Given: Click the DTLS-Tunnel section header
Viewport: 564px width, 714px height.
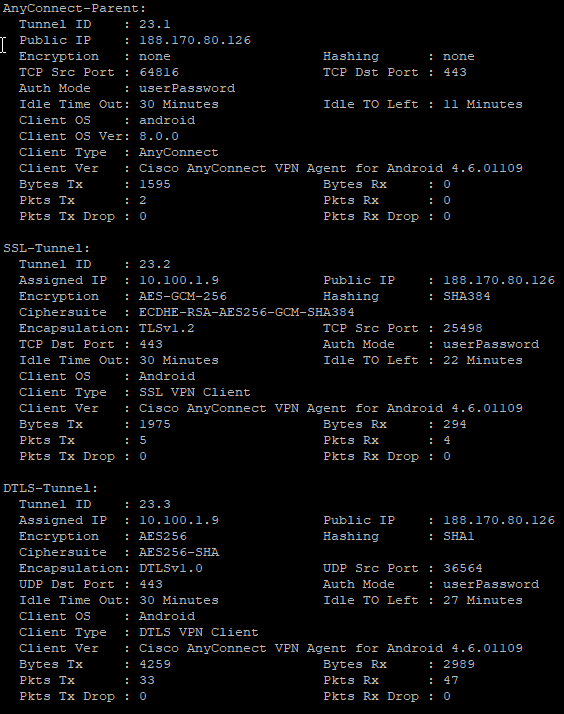Looking at the screenshot, I should [51, 488].
